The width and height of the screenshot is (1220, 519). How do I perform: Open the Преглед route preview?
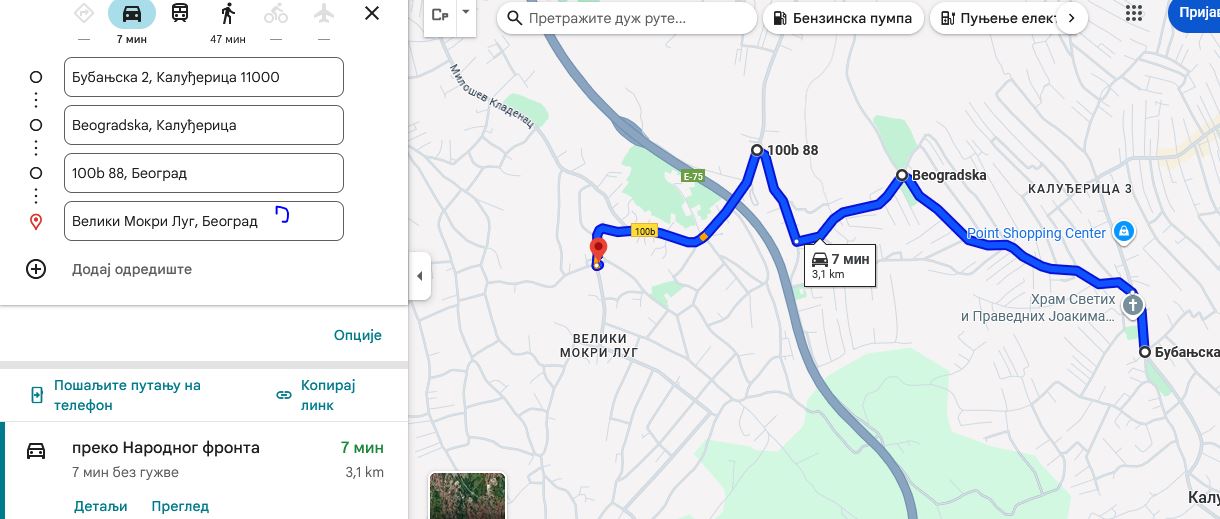click(180, 506)
